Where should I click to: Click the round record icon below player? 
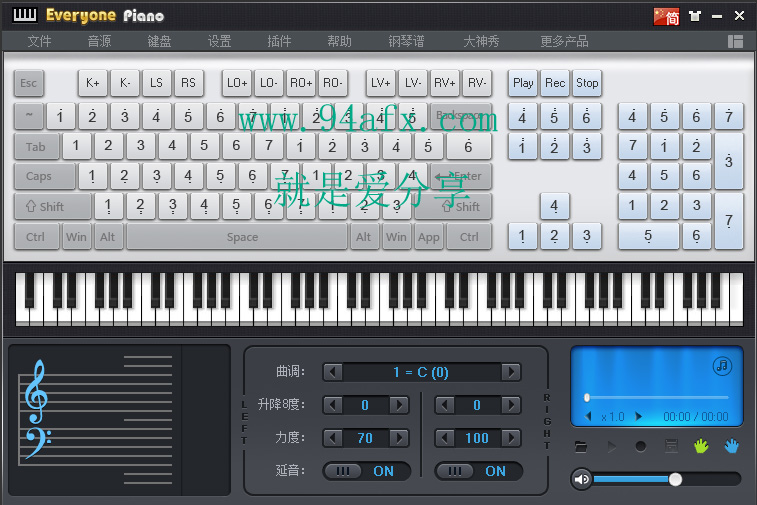pos(641,447)
